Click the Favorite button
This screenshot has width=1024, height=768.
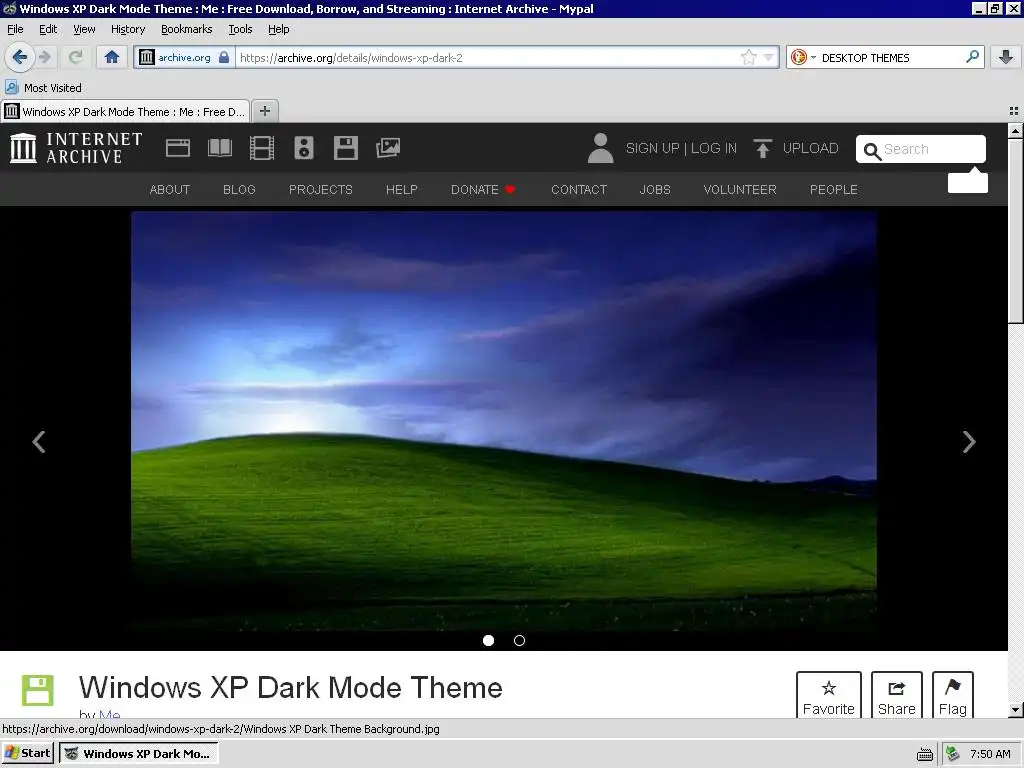[x=829, y=695]
